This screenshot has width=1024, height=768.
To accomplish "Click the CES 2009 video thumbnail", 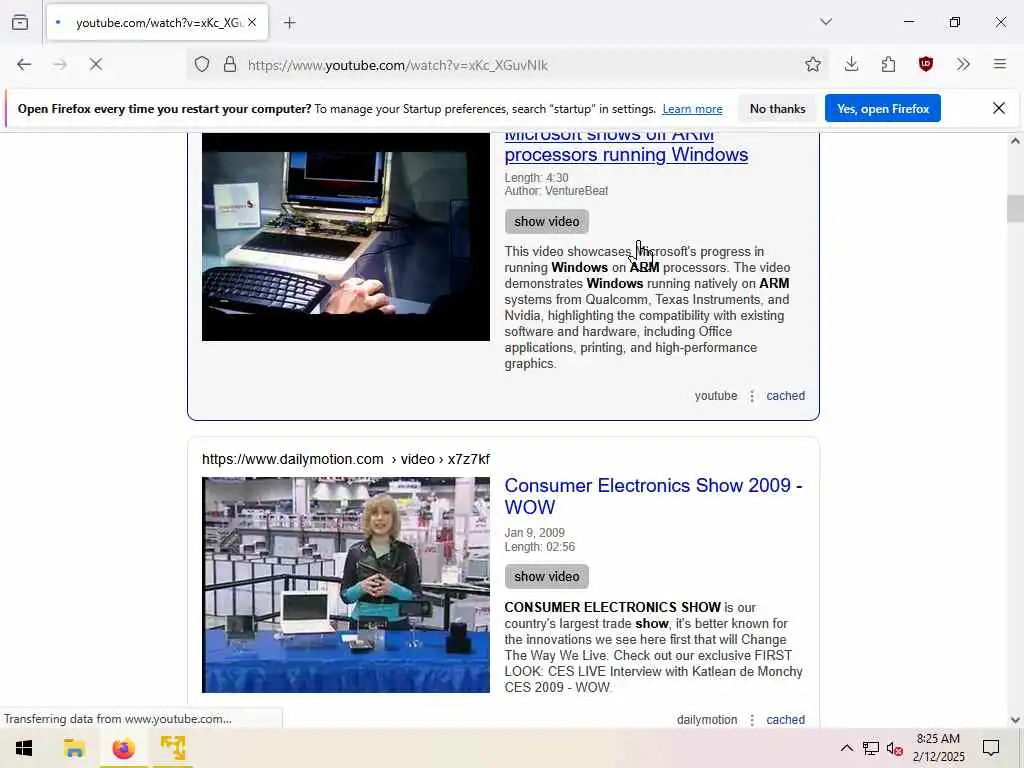I will (x=345, y=584).
